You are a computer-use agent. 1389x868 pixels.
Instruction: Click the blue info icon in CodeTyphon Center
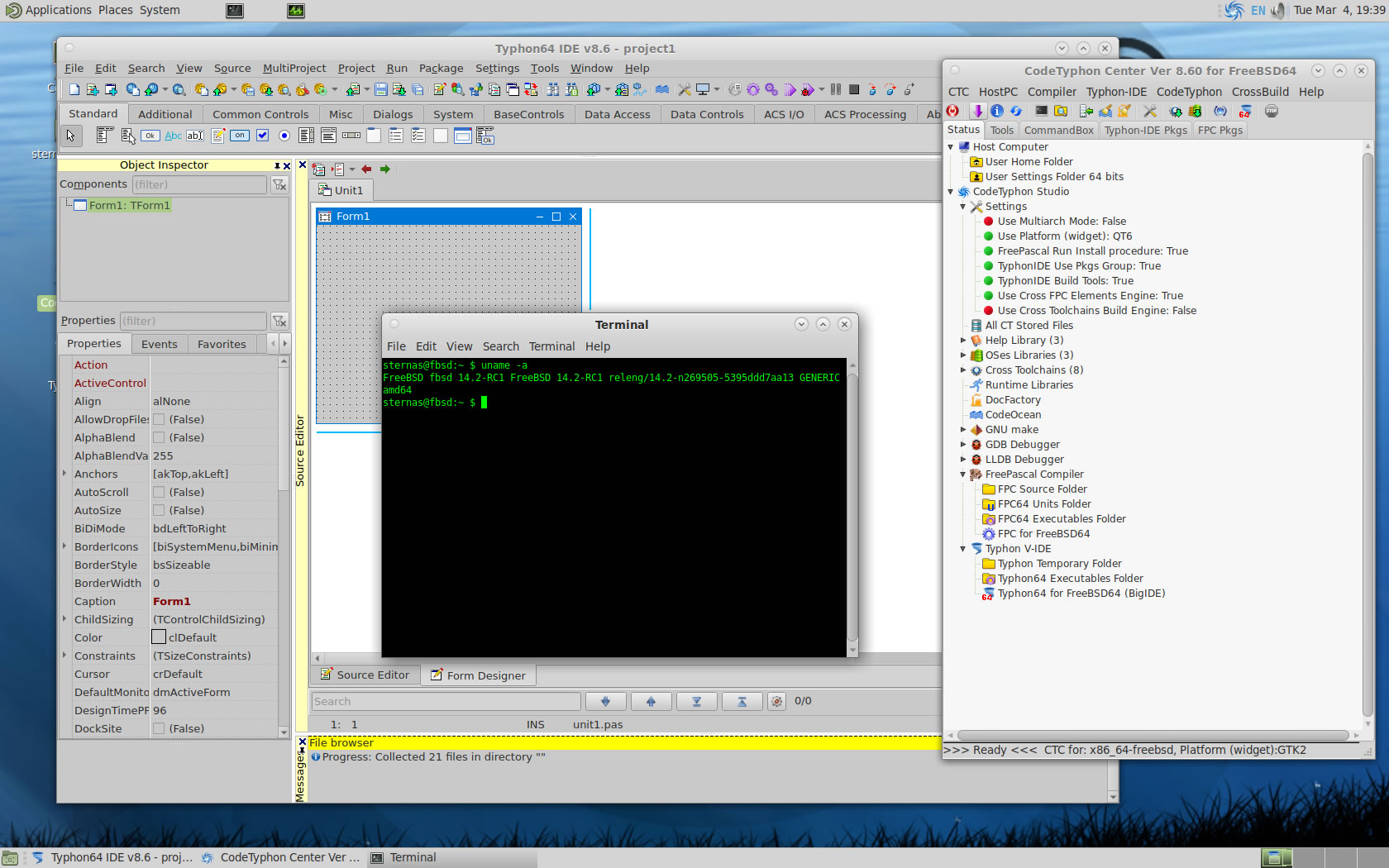pos(997,111)
